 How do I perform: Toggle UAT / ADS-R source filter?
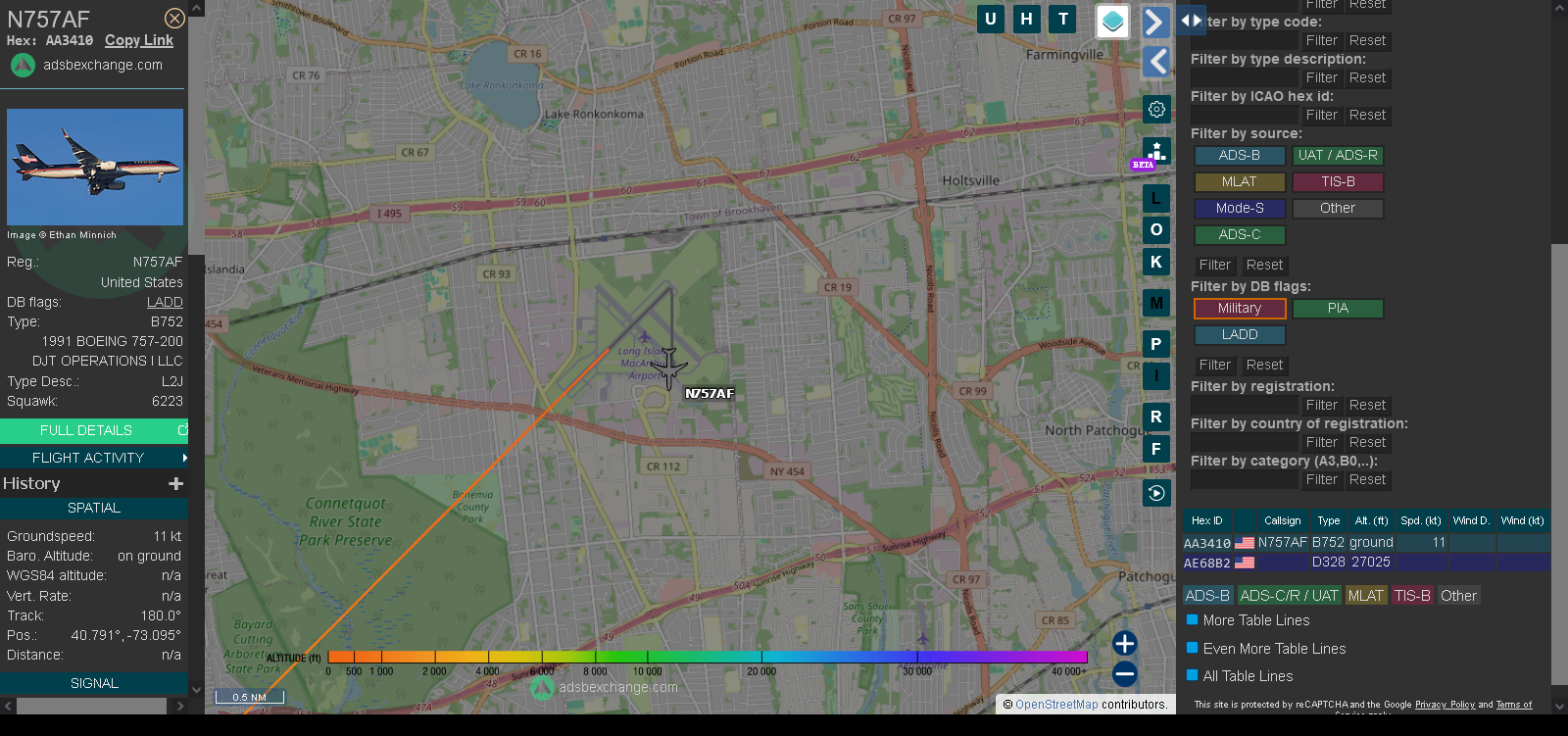tap(1338, 156)
